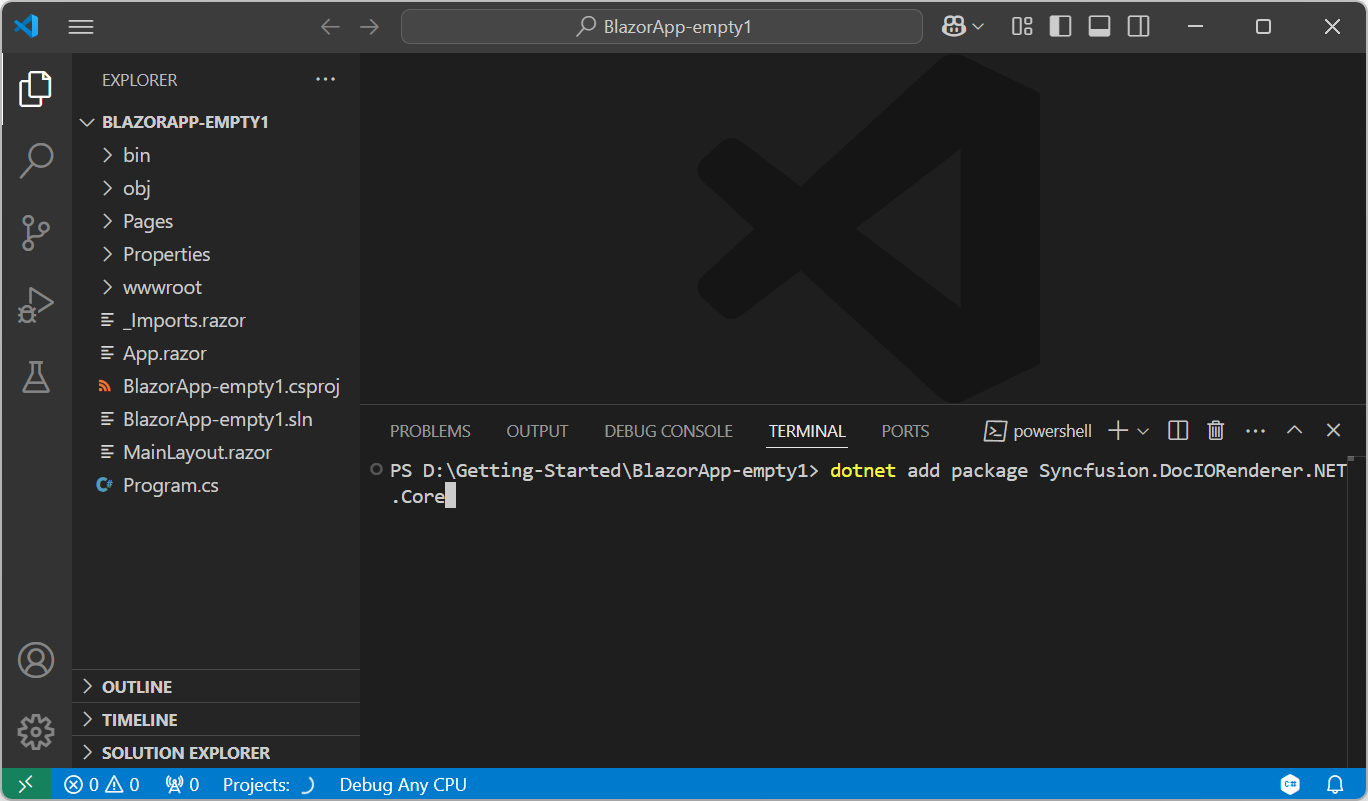Open Program.cs file

point(170,485)
